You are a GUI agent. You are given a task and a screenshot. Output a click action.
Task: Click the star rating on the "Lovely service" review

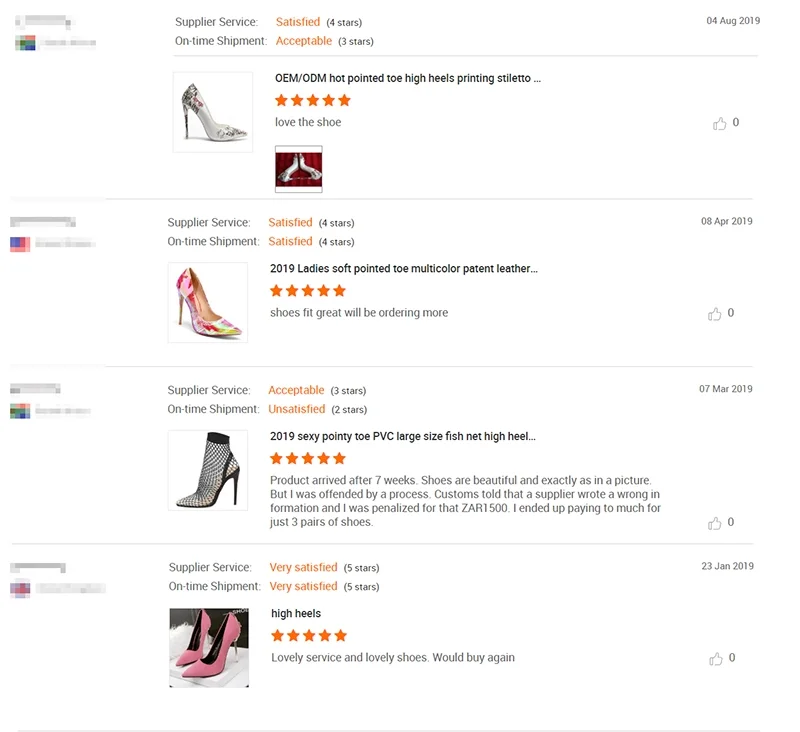[x=308, y=635]
